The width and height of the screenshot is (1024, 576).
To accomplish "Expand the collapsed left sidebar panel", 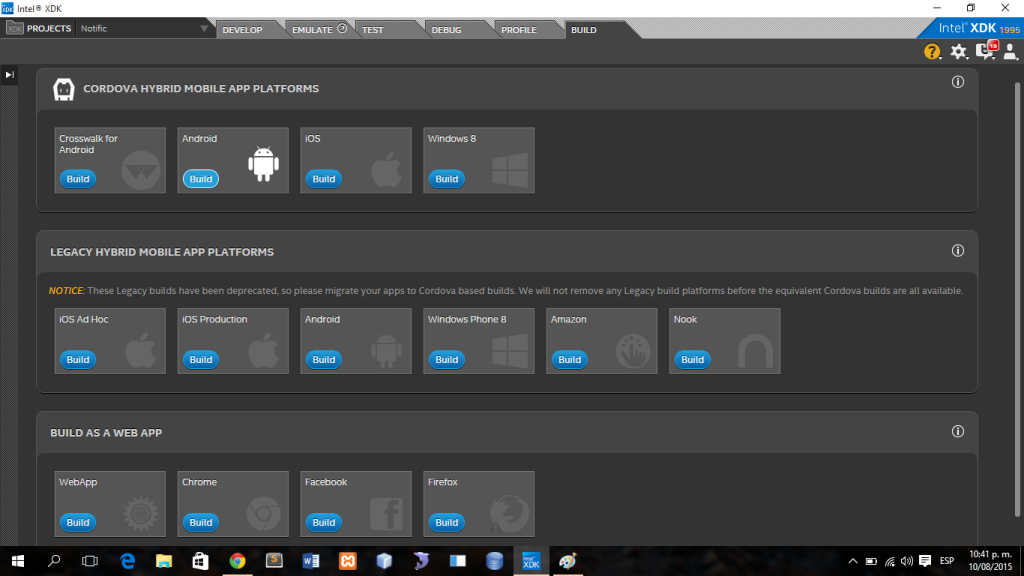I will point(9,75).
